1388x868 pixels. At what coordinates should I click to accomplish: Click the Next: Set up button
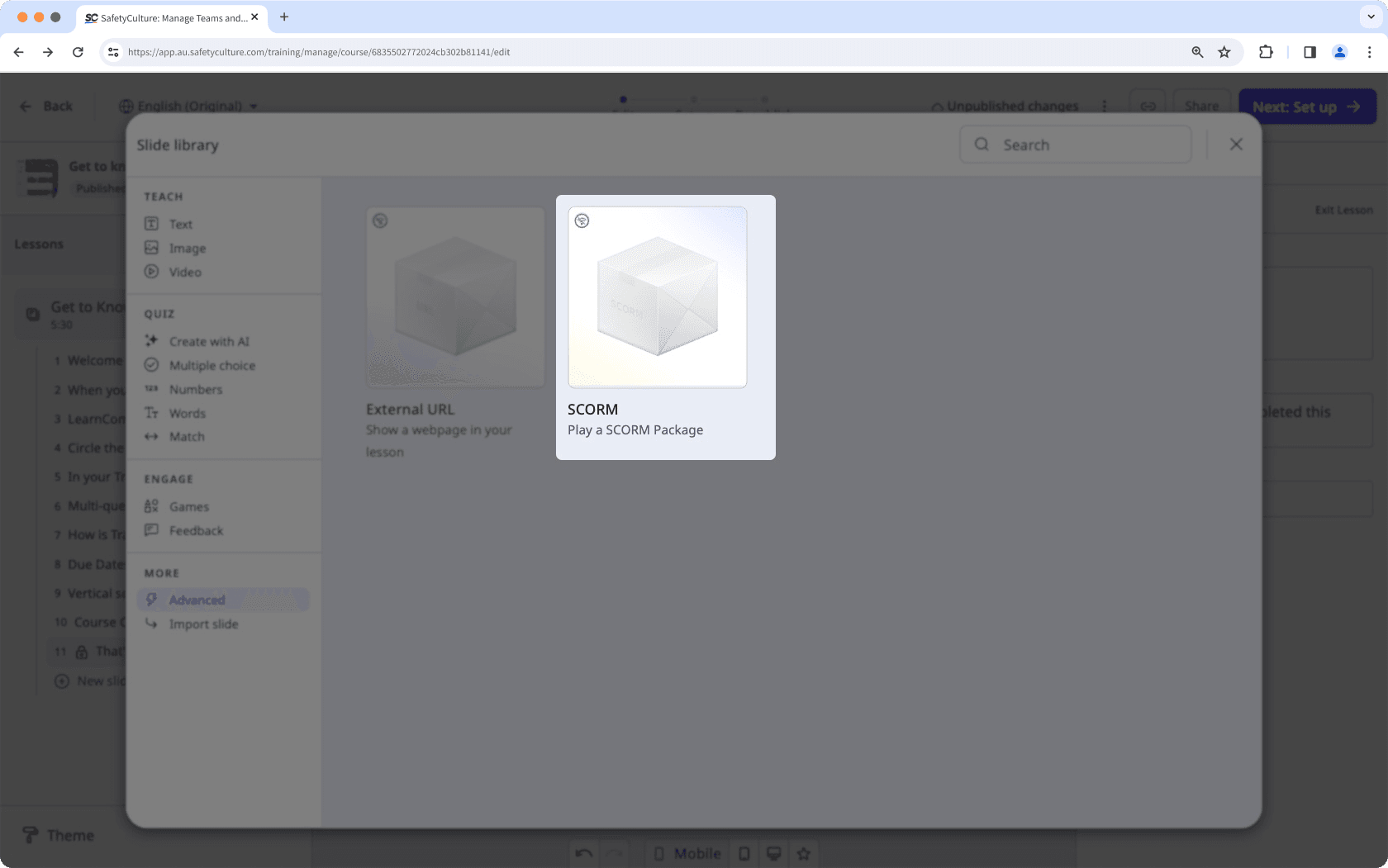(1307, 107)
